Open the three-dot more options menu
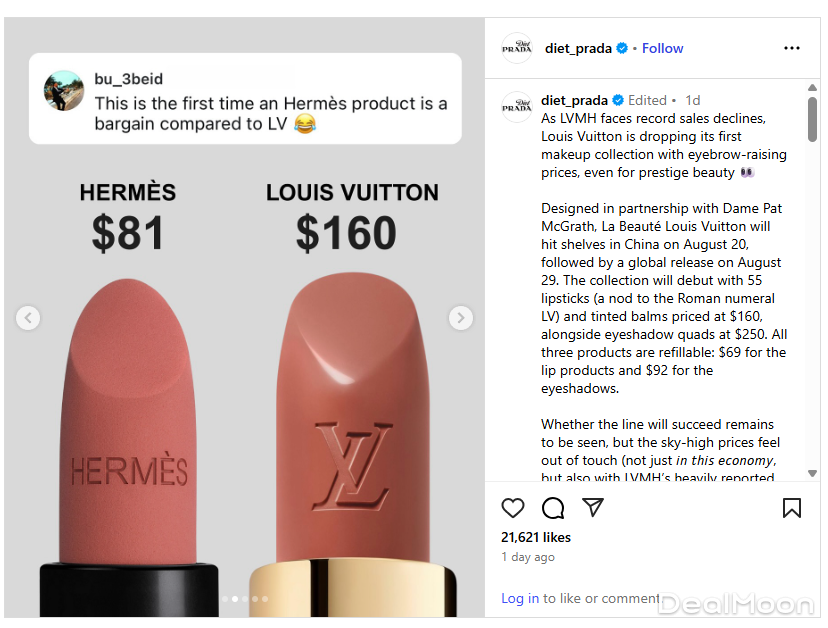828x628 pixels. point(791,48)
